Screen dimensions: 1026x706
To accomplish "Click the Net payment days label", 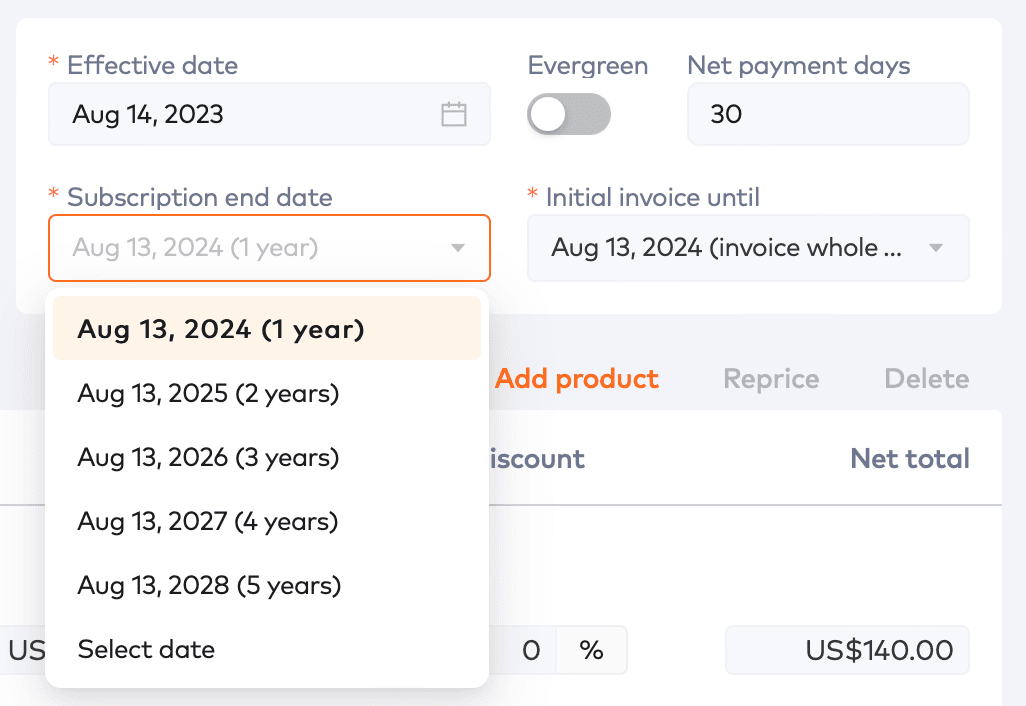I will (799, 66).
